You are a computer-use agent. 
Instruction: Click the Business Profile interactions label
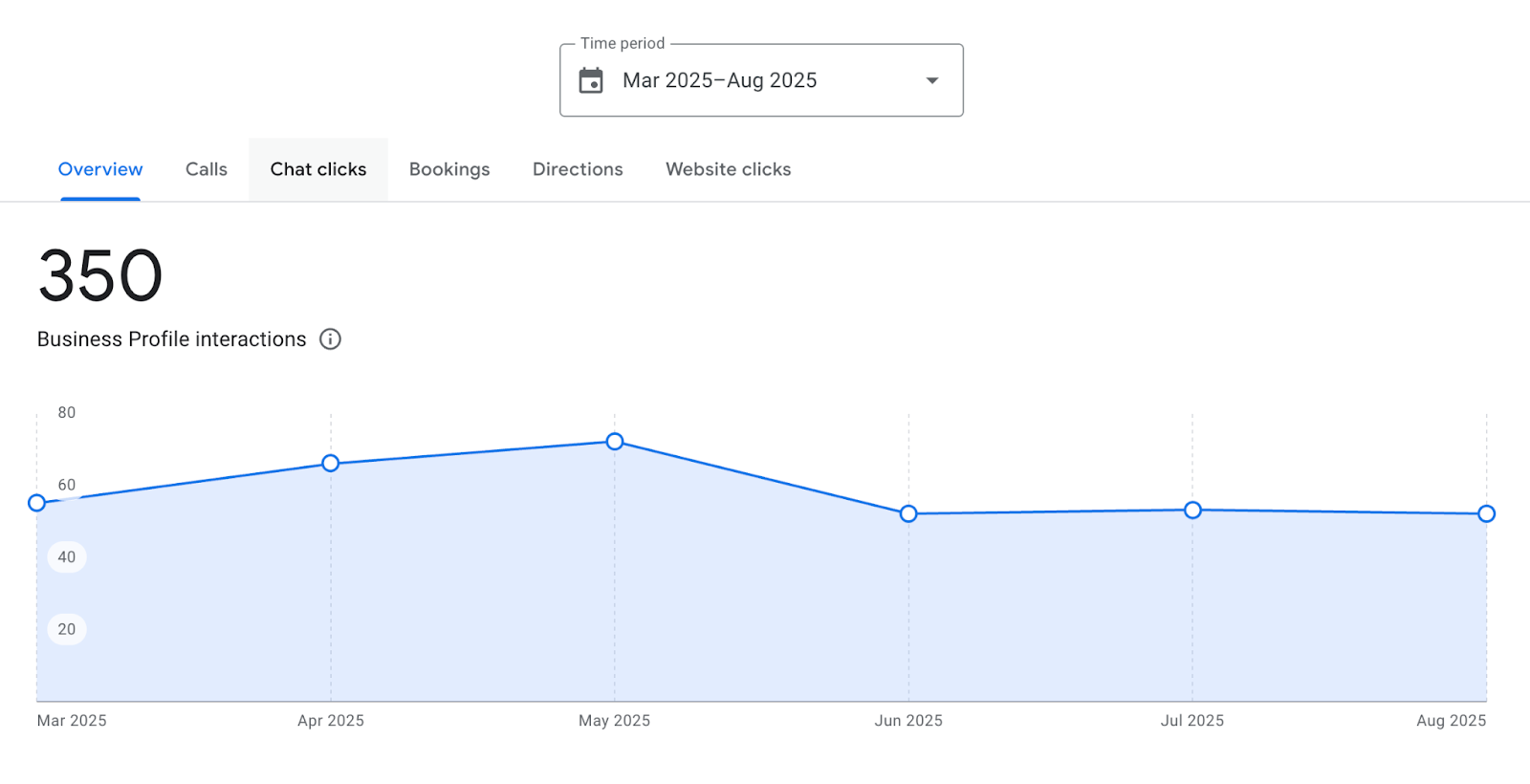tap(172, 339)
